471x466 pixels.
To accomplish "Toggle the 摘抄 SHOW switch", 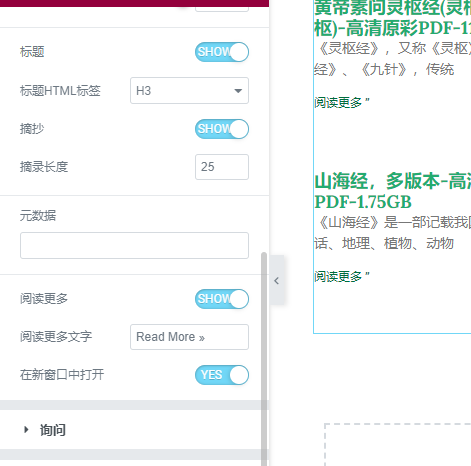I will (x=222, y=129).
